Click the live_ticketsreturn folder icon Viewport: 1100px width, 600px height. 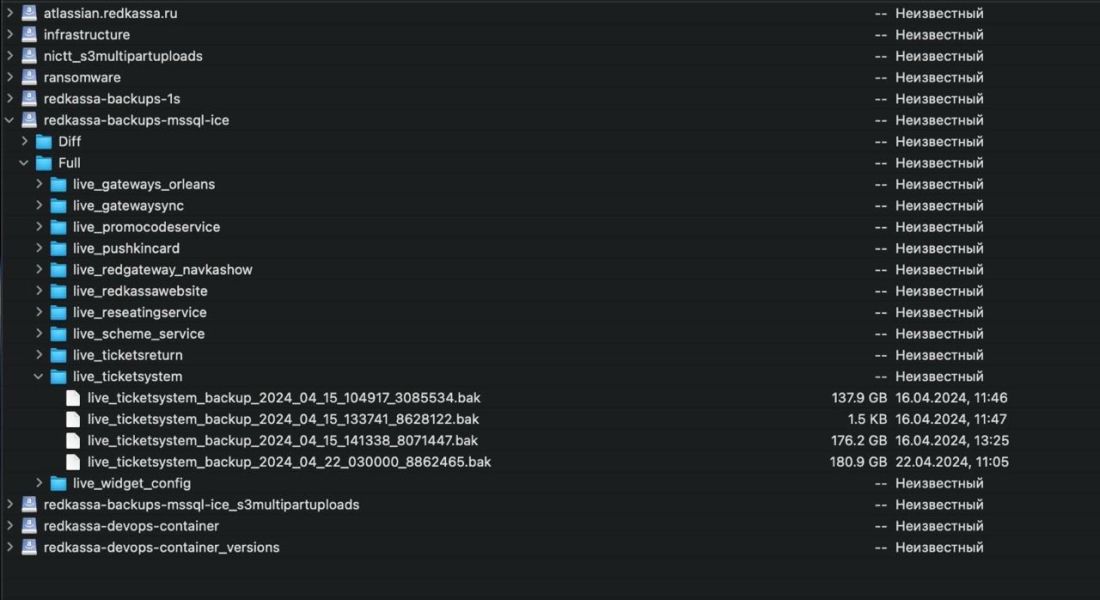(58, 355)
